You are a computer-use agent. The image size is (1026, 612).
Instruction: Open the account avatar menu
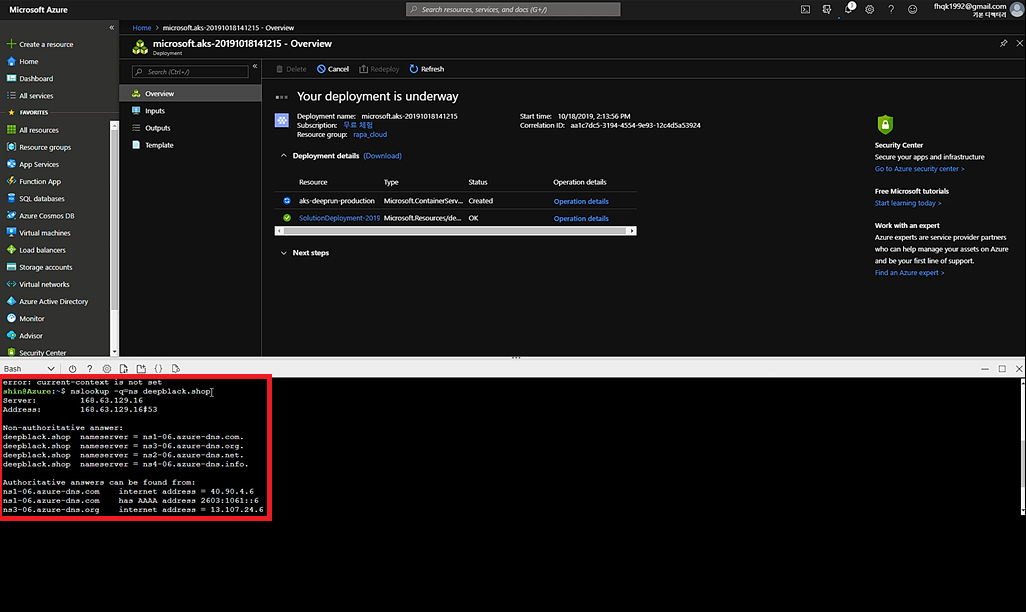pos(1016,9)
